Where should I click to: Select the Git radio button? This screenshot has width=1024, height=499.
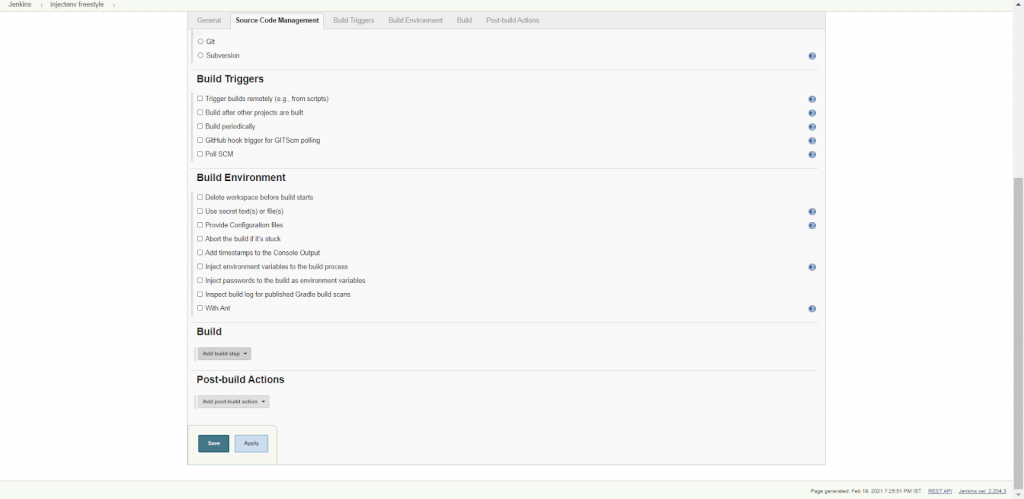[200, 41]
